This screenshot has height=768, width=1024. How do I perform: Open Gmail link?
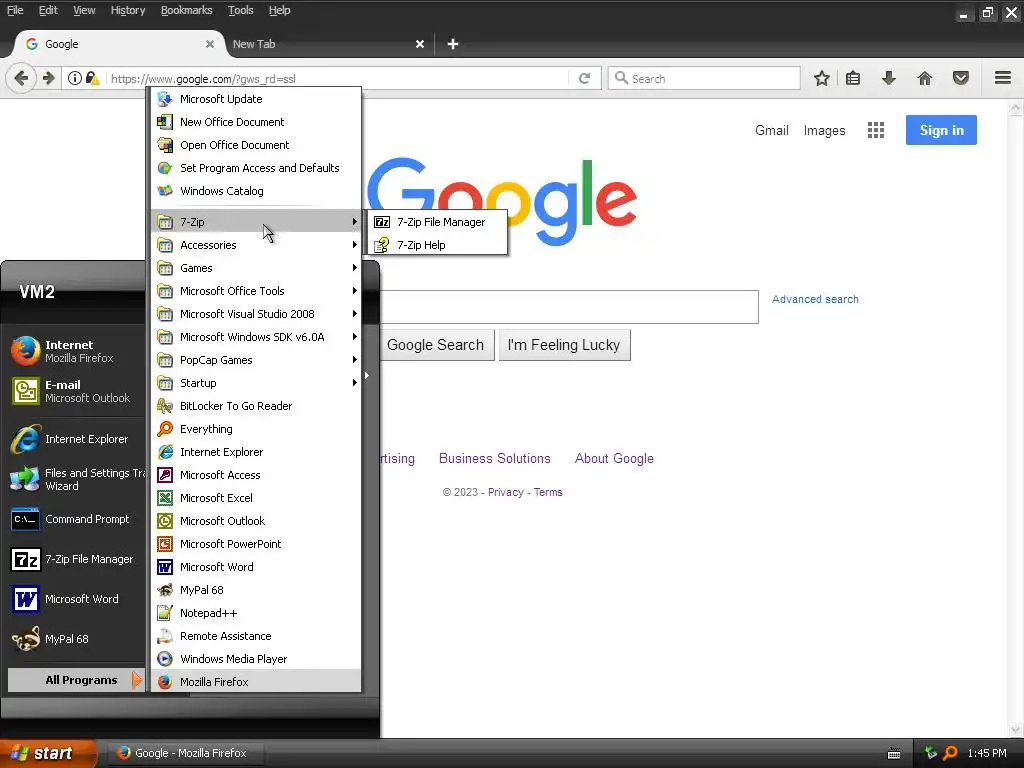click(771, 130)
